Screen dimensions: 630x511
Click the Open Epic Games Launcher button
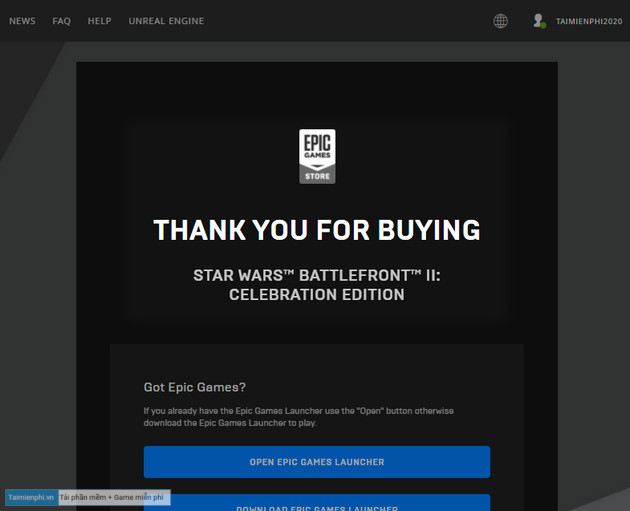pos(317,462)
